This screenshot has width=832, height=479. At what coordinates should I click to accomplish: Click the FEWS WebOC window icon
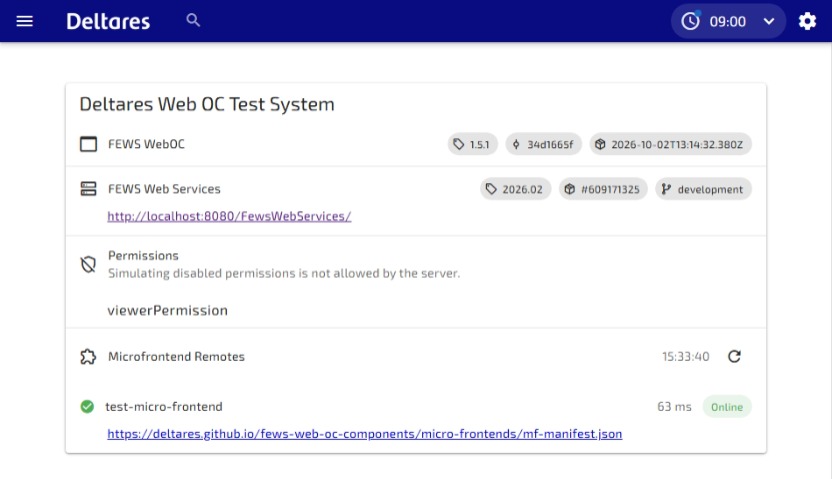pos(89,144)
